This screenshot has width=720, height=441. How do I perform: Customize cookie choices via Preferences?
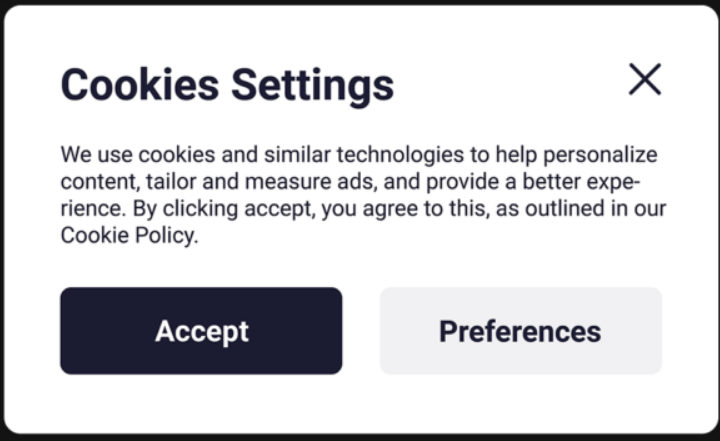[x=520, y=331]
